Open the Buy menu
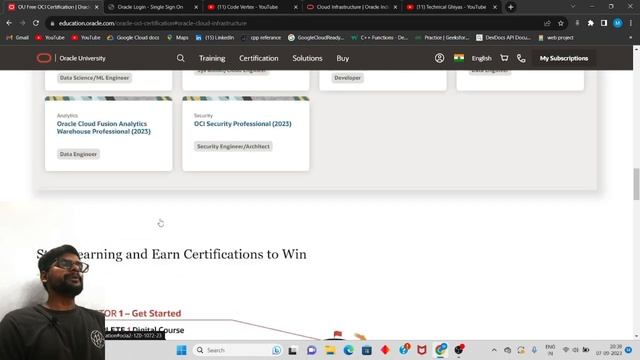Viewport: 640px width, 360px height. pos(342,58)
